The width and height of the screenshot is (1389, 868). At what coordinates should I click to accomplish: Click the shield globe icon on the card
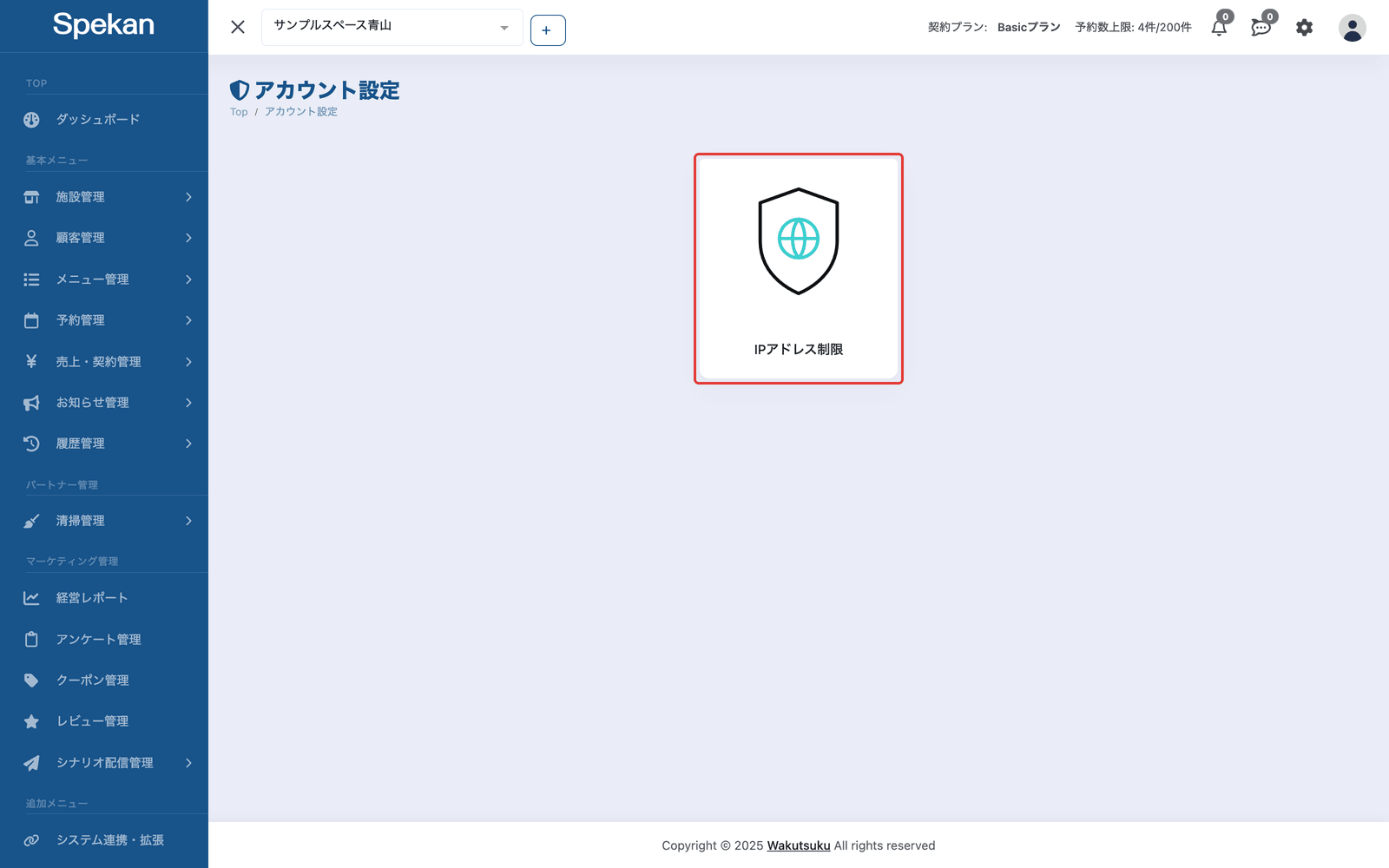click(799, 240)
